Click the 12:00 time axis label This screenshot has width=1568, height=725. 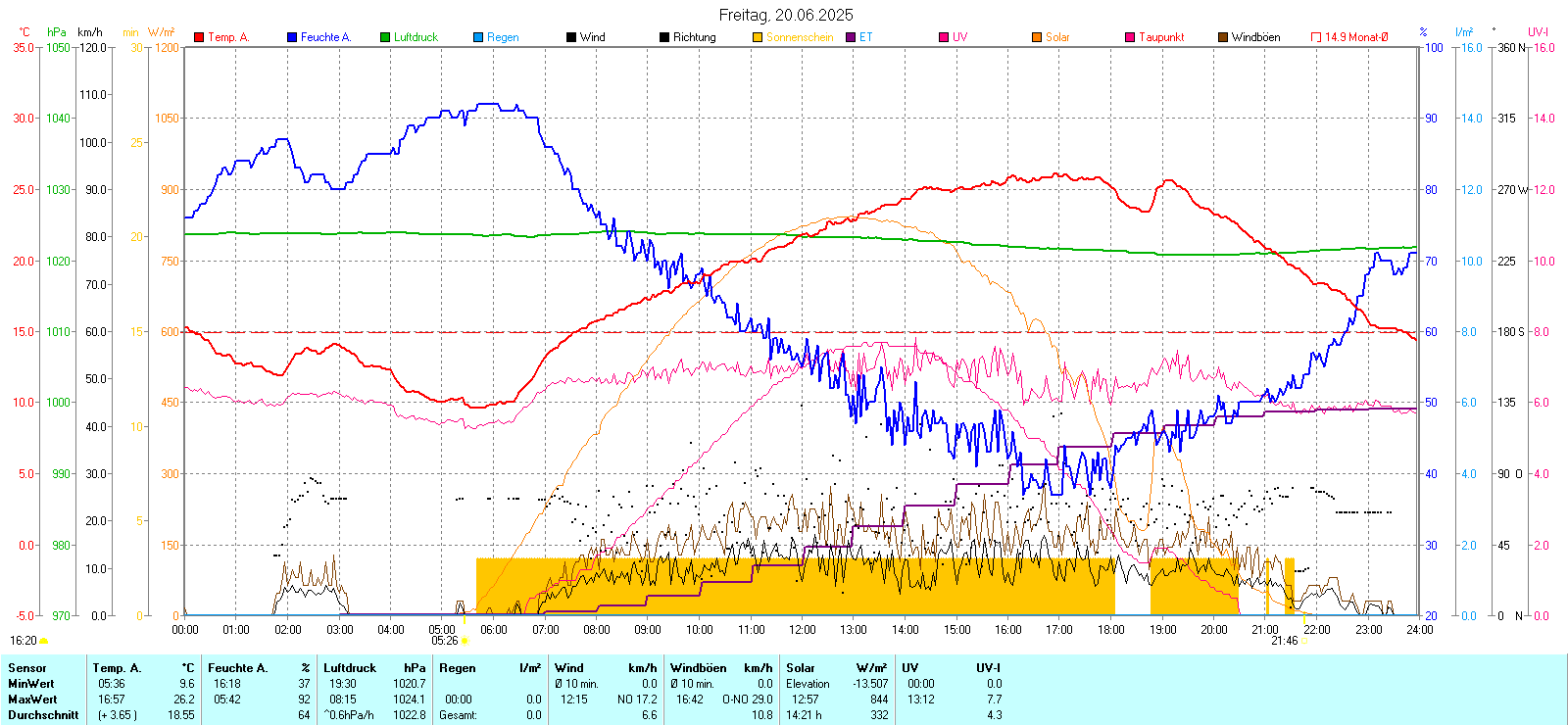[803, 630]
